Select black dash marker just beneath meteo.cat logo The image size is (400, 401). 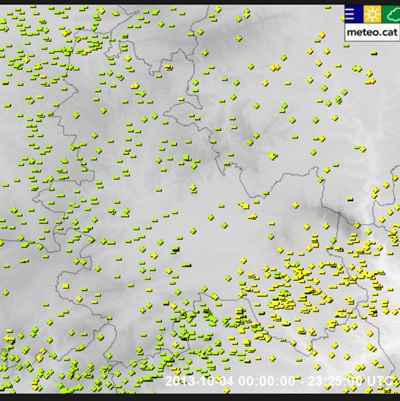374,53
